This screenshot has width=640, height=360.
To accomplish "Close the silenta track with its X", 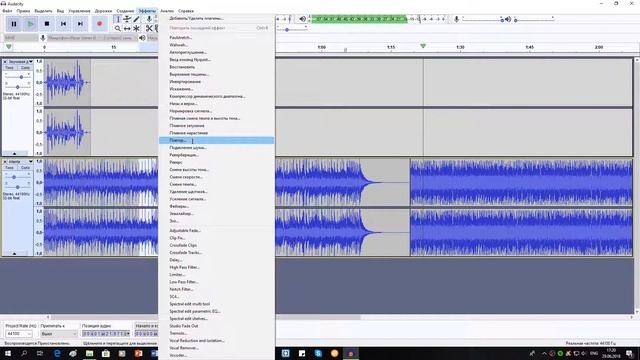I will (x=5, y=162).
